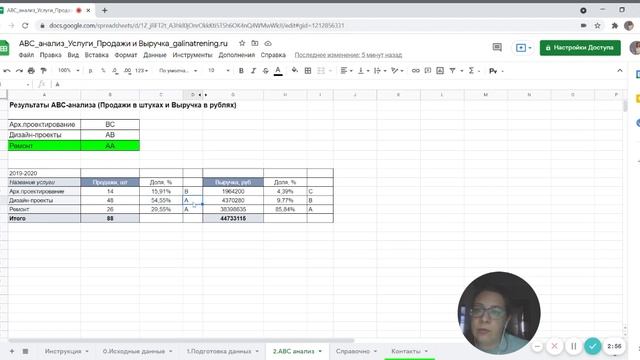Open the Формат menu

pos(126,55)
